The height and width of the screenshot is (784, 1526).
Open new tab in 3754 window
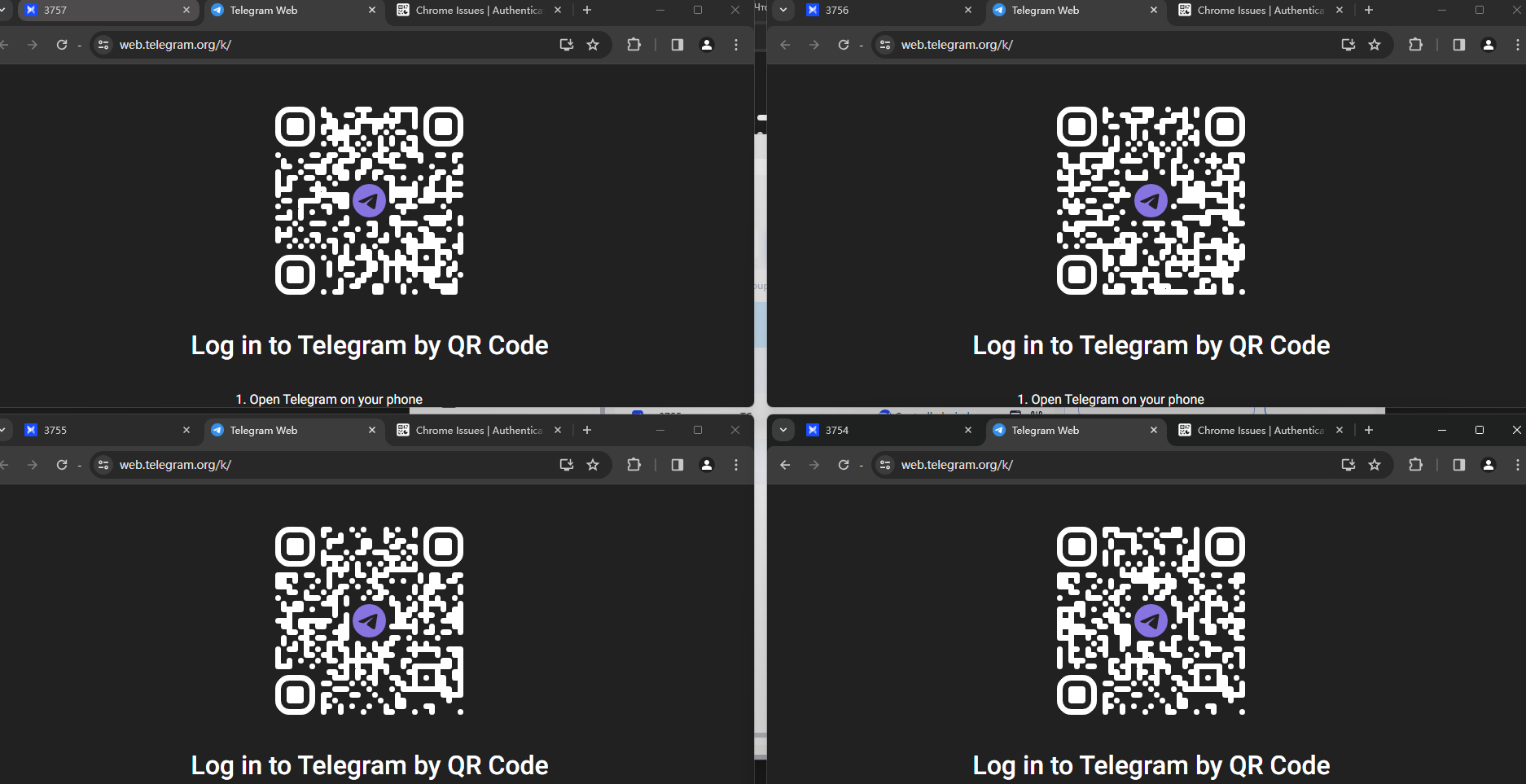(1369, 431)
